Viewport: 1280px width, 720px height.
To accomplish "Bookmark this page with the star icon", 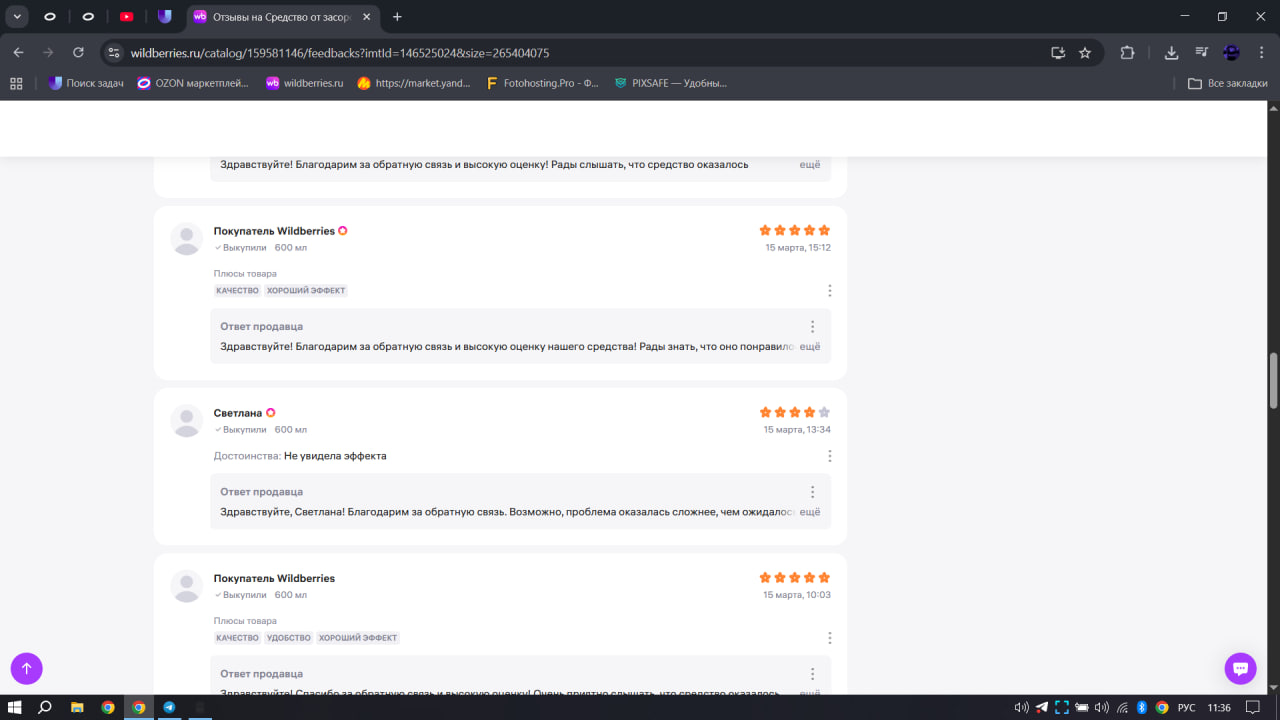I will pos(1085,53).
